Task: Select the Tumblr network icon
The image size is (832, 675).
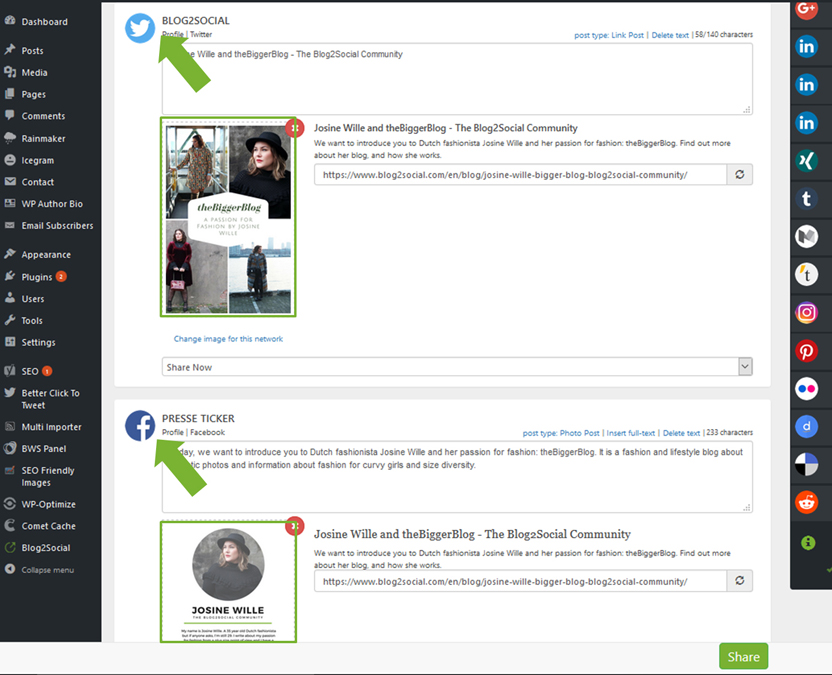Action: pyautogui.click(x=806, y=199)
